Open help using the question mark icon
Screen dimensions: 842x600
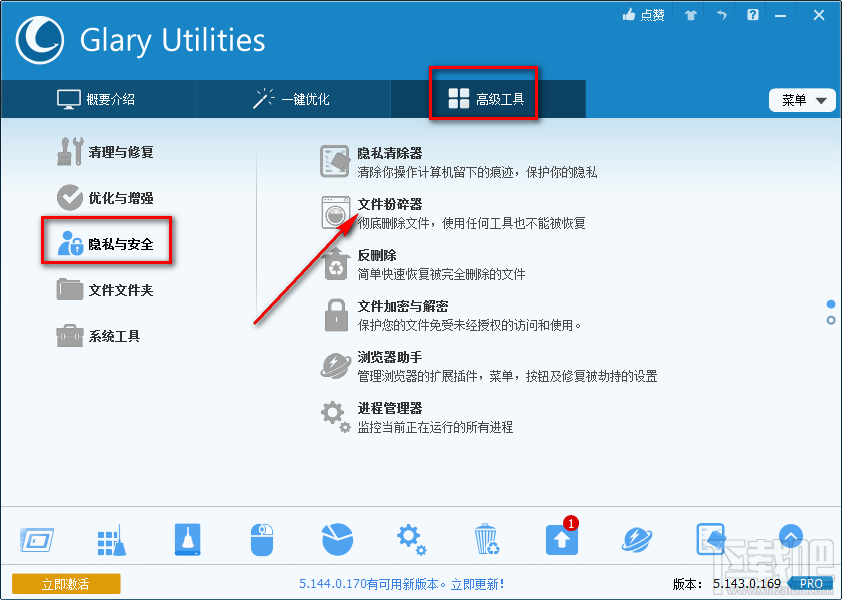tap(752, 14)
